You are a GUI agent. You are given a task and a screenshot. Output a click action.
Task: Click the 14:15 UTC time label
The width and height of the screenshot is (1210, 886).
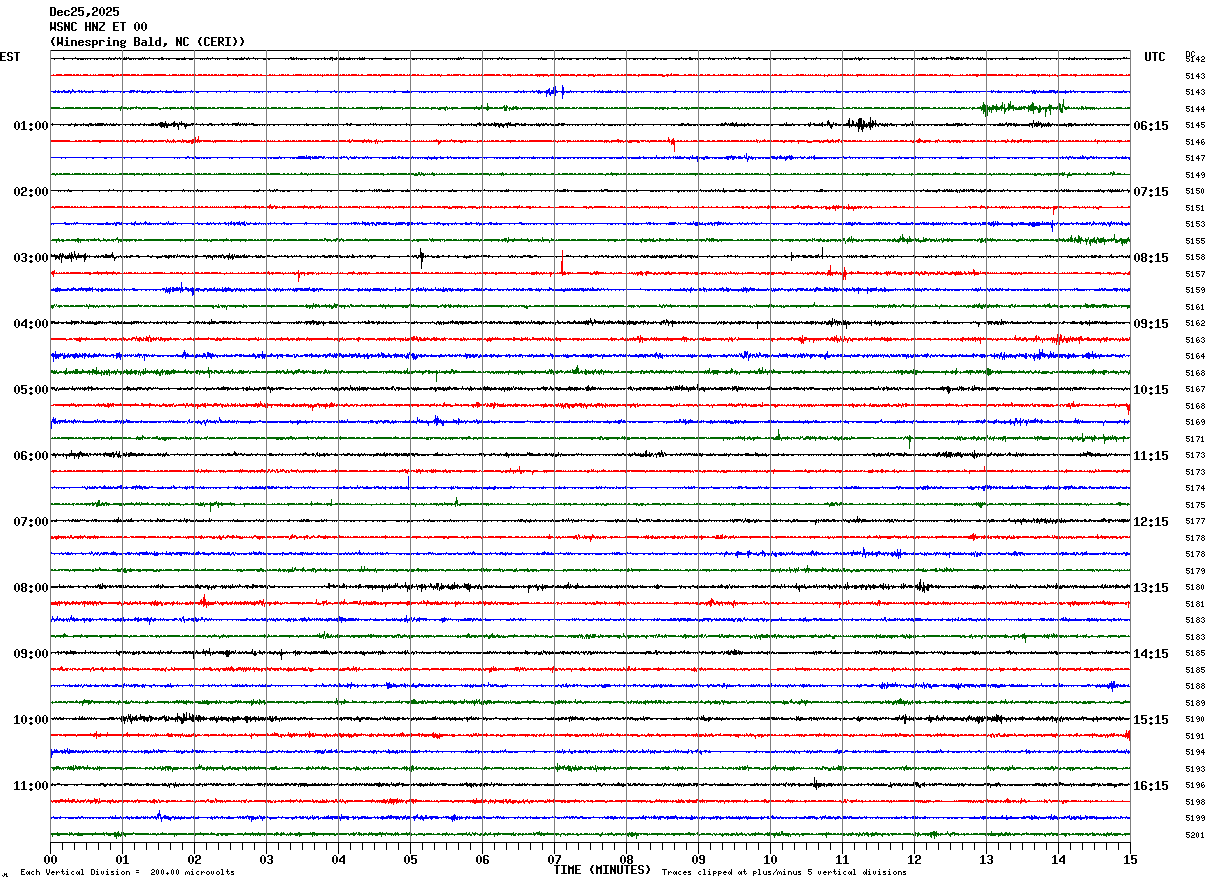(x=1151, y=654)
